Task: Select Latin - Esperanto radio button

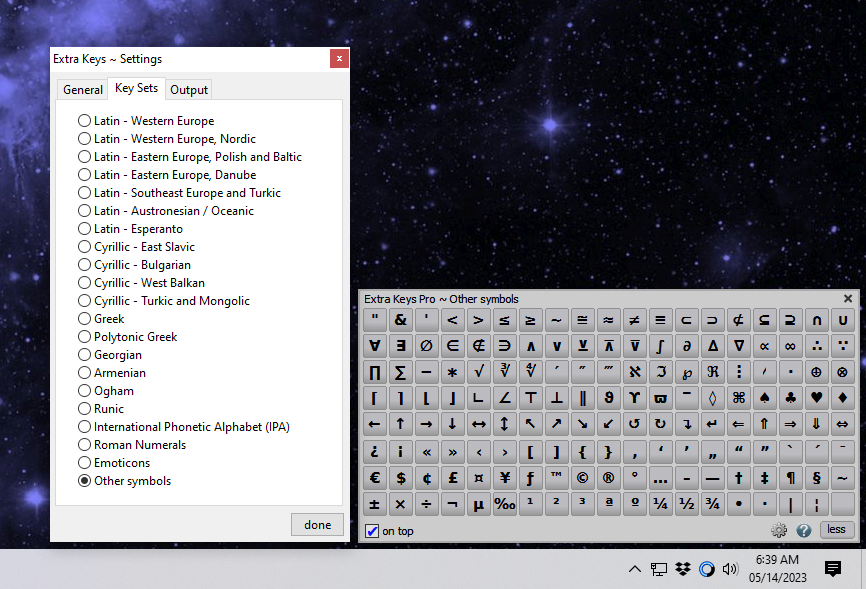Action: click(x=130, y=229)
